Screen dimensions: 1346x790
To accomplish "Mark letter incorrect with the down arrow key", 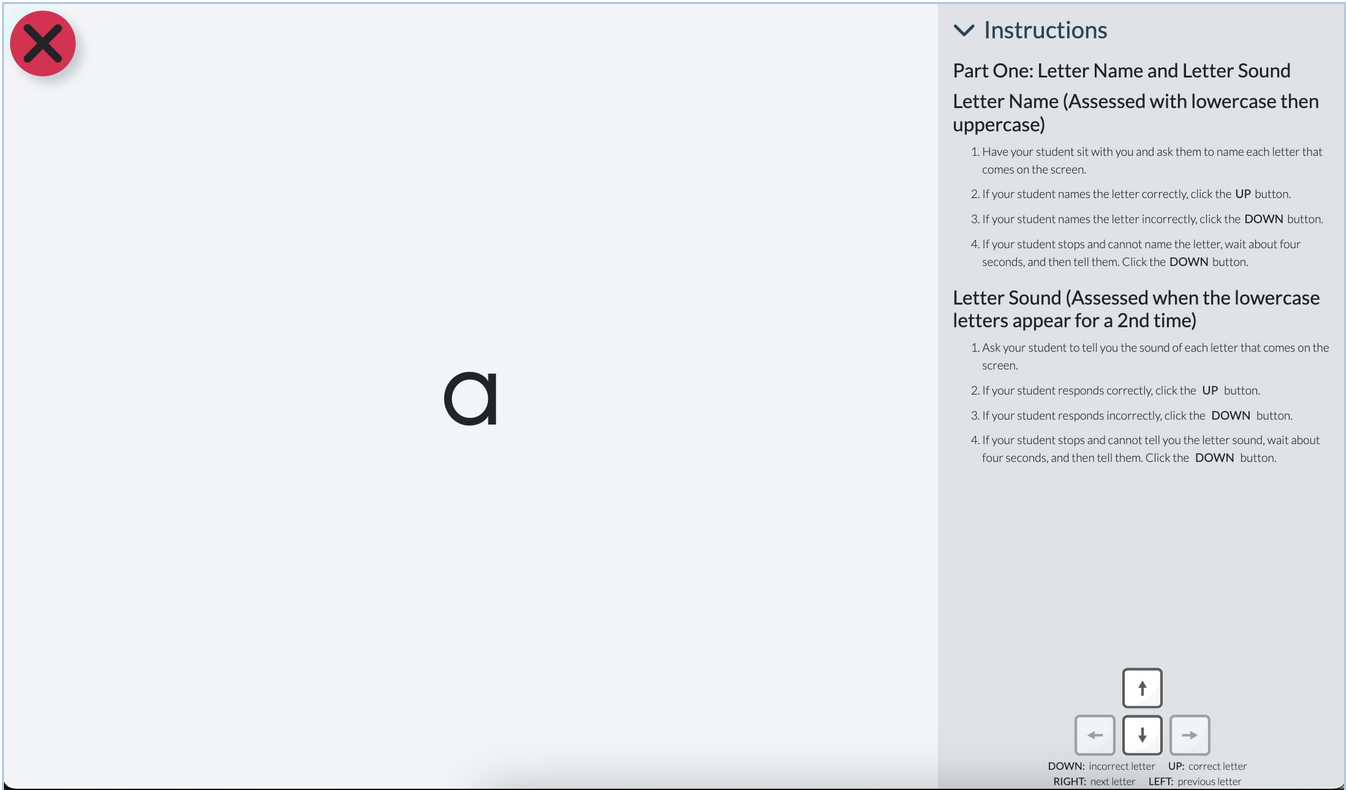I will (1142, 735).
